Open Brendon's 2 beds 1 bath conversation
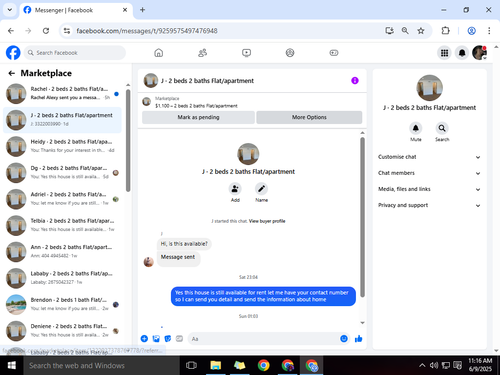This screenshot has width=500, height=375. pos(62,304)
